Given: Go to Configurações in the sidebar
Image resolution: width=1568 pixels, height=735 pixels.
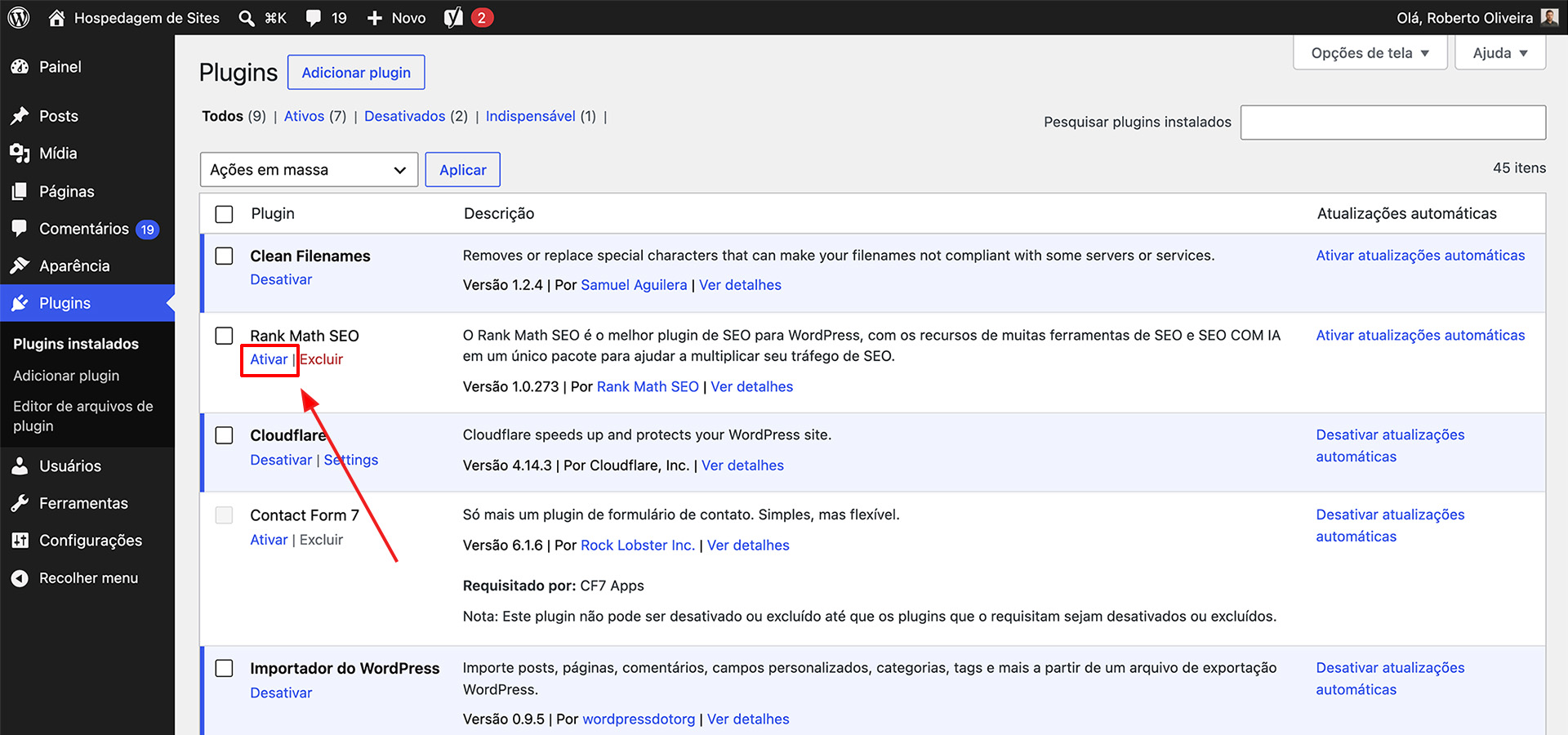Looking at the screenshot, I should (91, 540).
